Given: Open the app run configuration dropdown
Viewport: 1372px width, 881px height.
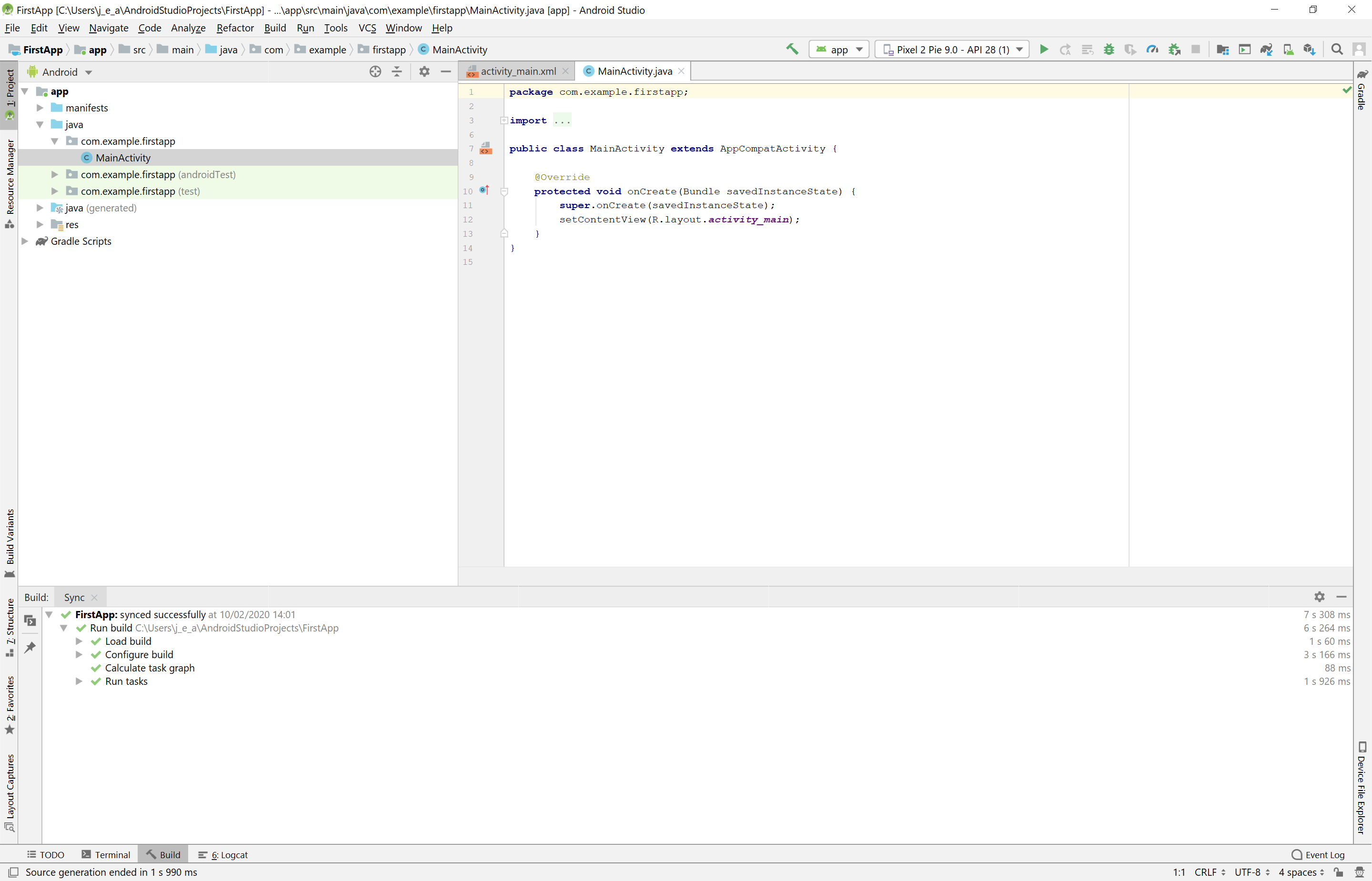Looking at the screenshot, I should coord(838,49).
